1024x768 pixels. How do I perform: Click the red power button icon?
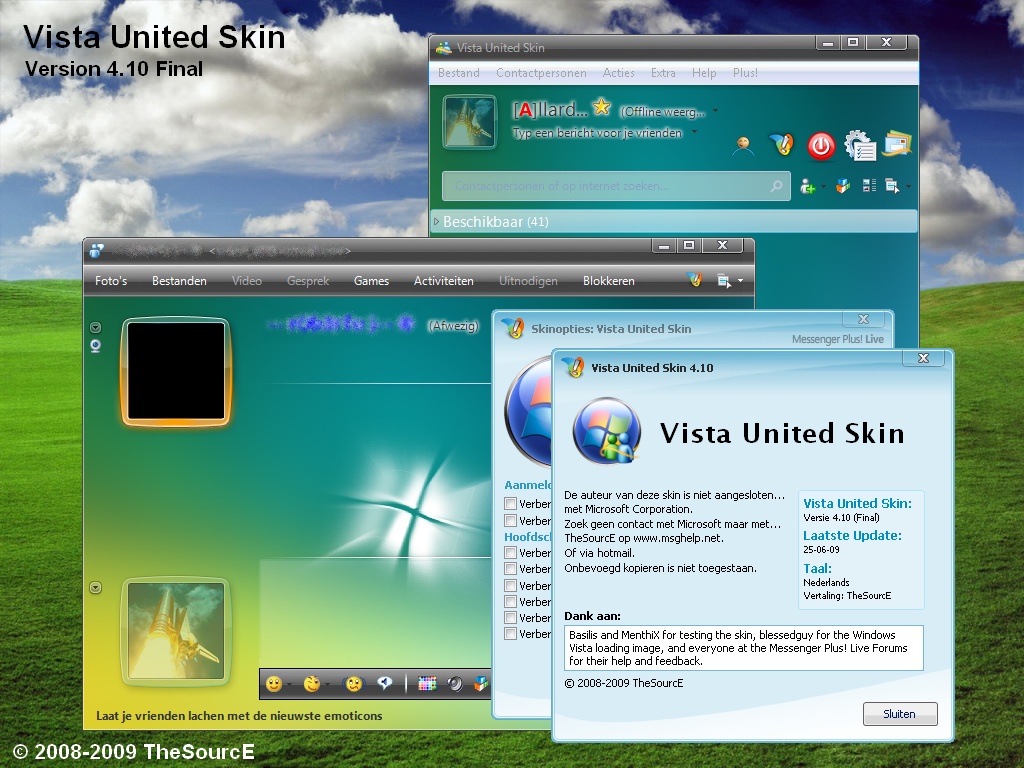(821, 146)
